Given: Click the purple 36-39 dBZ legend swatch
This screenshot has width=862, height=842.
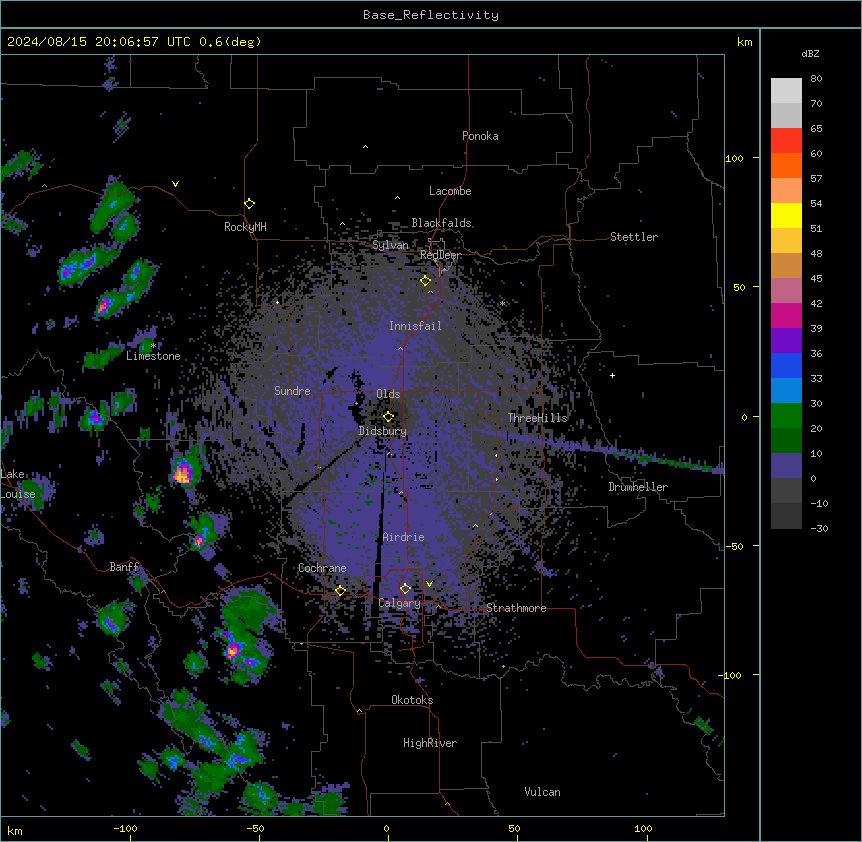Looking at the screenshot, I should pyautogui.click(x=786, y=341).
